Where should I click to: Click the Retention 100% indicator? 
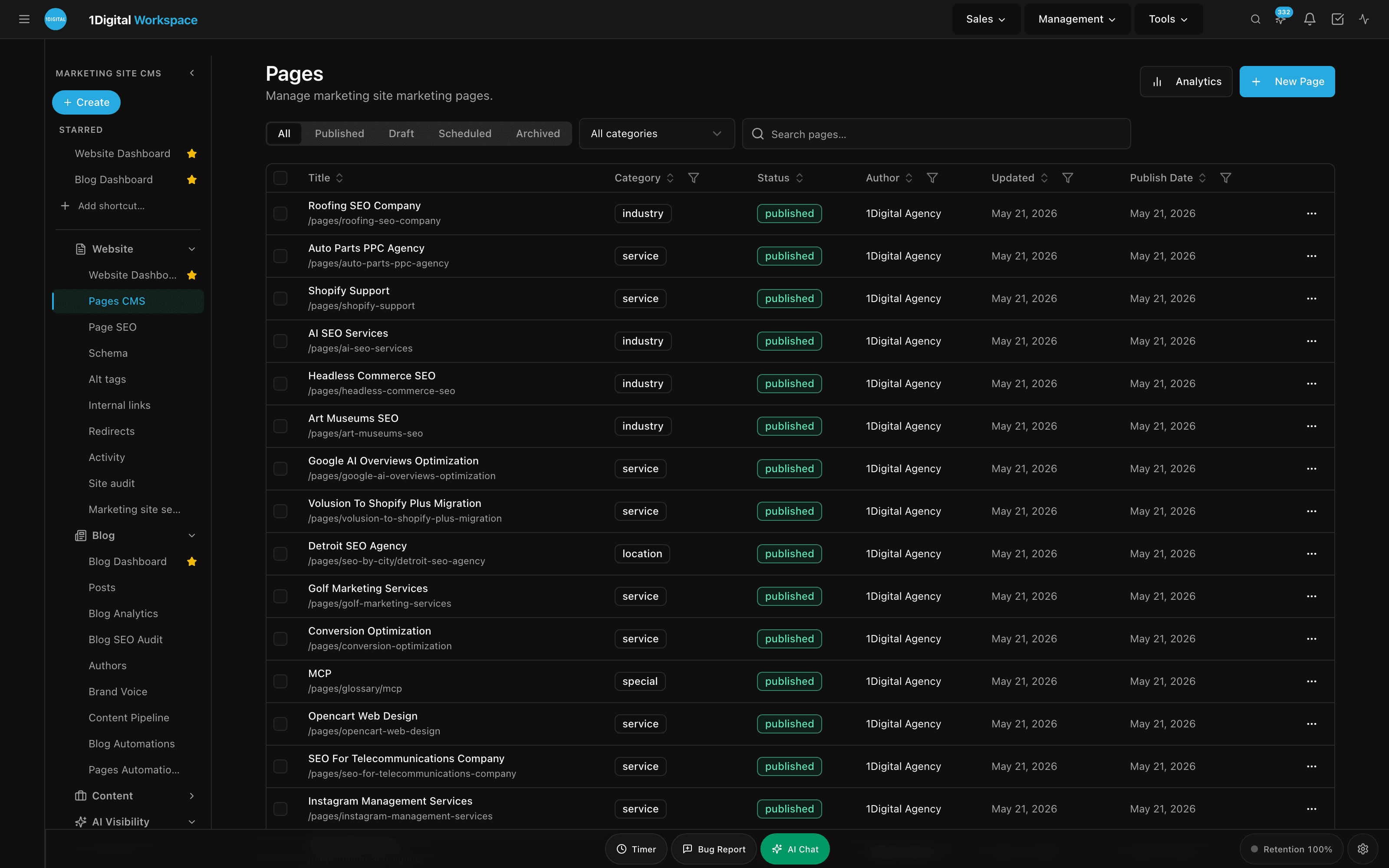coord(1291,849)
